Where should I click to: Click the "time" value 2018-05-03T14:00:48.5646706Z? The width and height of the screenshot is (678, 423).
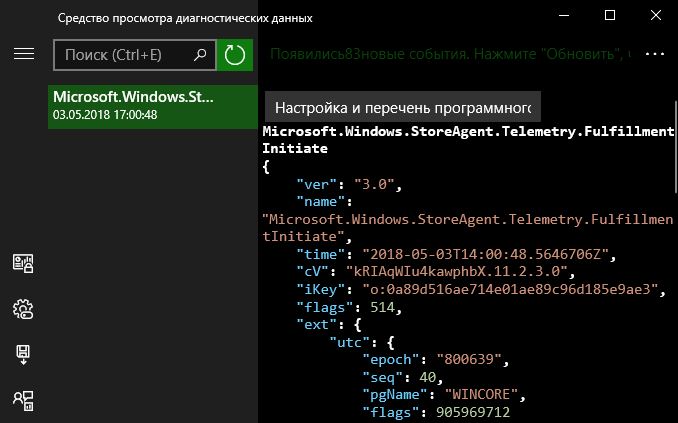(x=485, y=254)
